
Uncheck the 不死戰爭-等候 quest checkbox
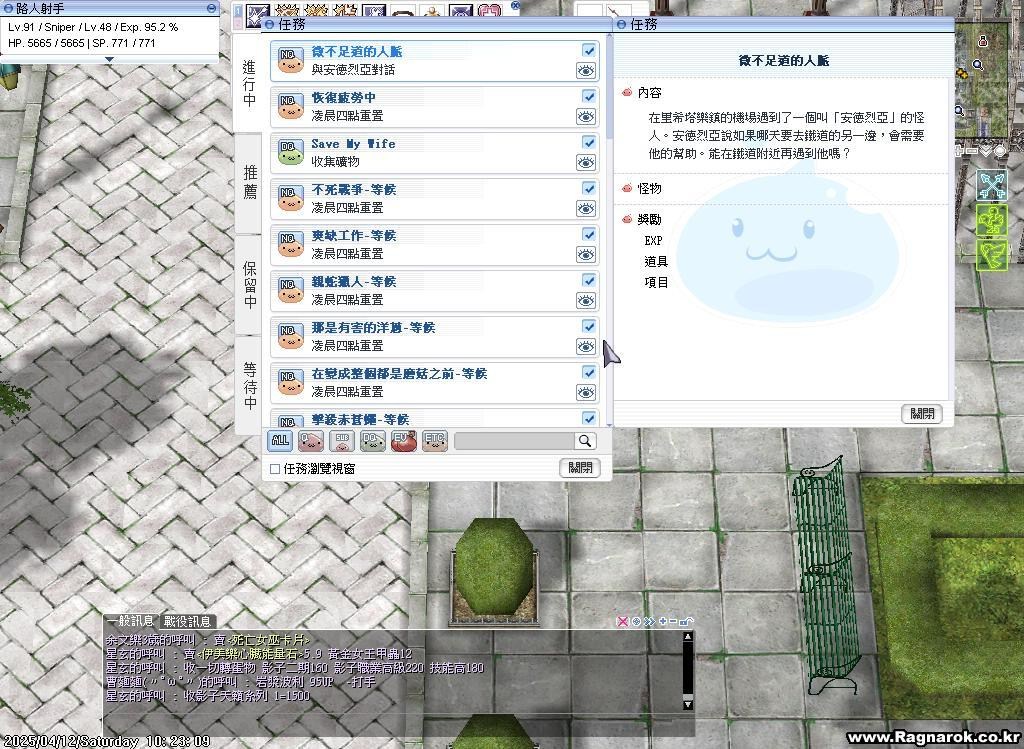point(588,188)
